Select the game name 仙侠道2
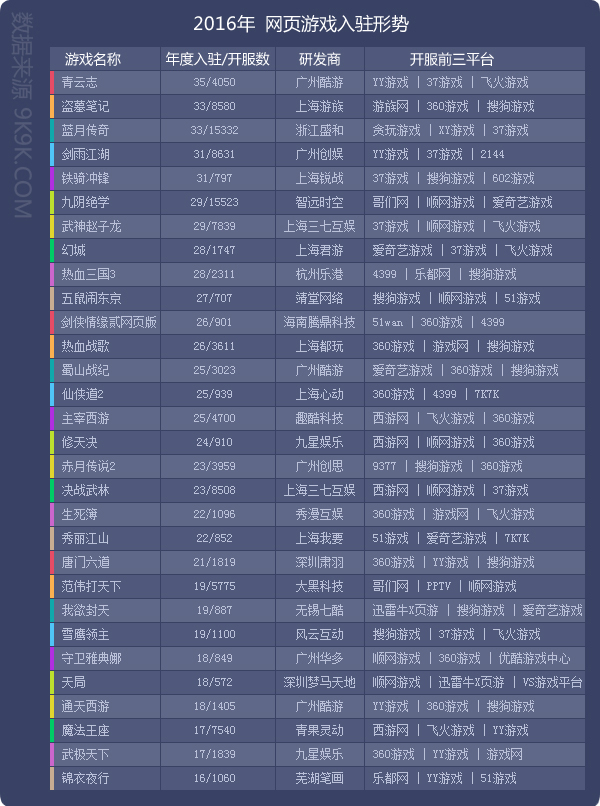Screen dimensions: 600x806 (82, 394)
